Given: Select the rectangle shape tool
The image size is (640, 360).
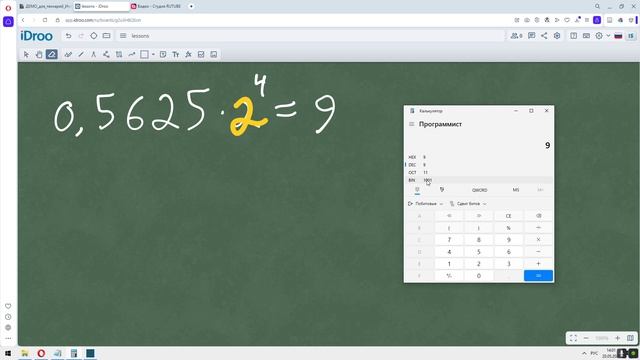Looking at the screenshot, I should coord(144,54).
